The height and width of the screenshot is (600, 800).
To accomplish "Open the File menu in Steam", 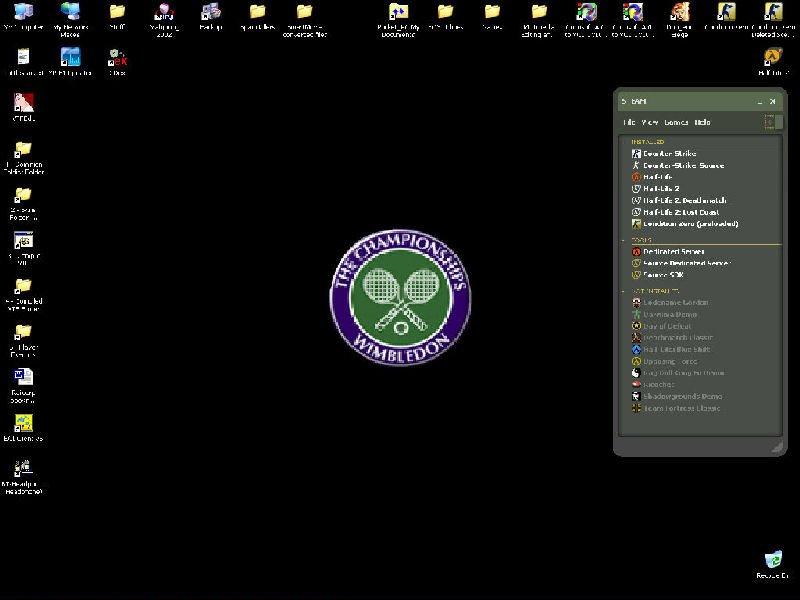I will click(x=629, y=122).
